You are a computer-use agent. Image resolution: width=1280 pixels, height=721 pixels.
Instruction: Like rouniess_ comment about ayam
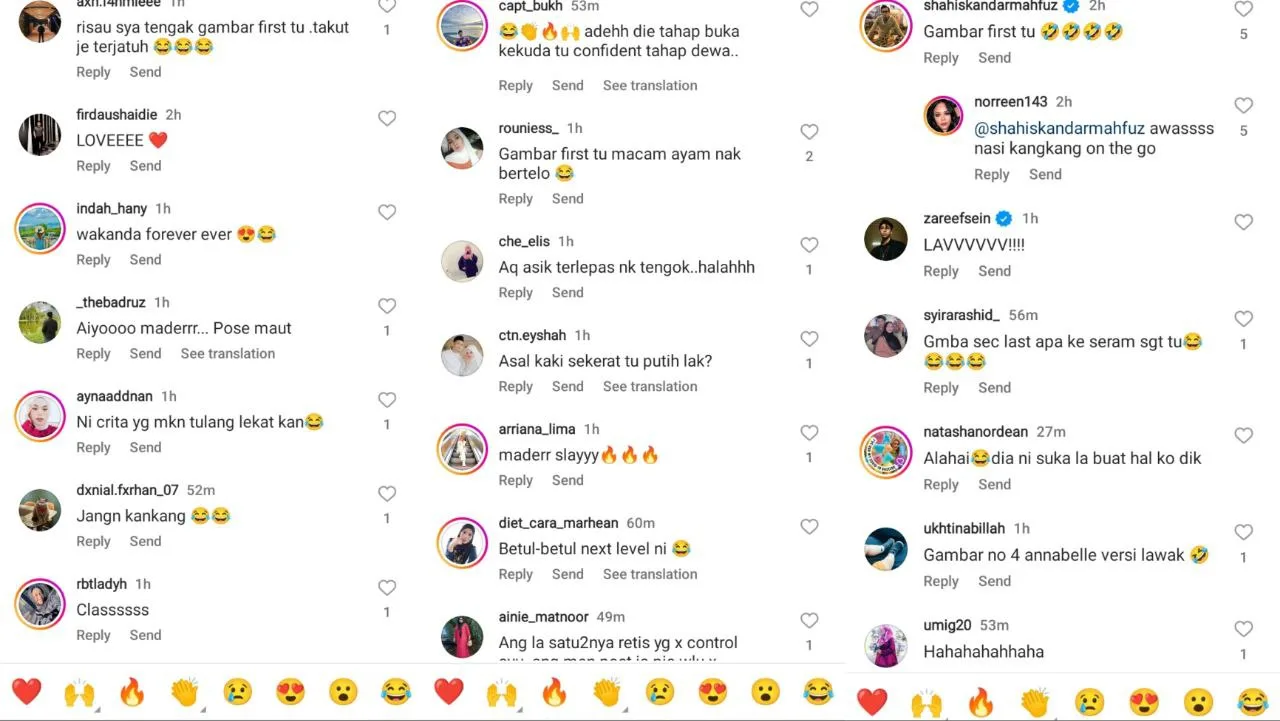809,132
